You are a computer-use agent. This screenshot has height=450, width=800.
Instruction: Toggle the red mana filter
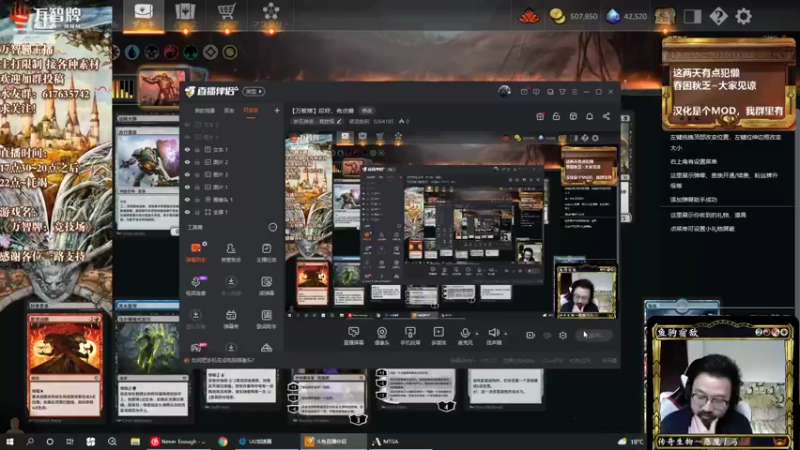pyautogui.click(x=171, y=52)
